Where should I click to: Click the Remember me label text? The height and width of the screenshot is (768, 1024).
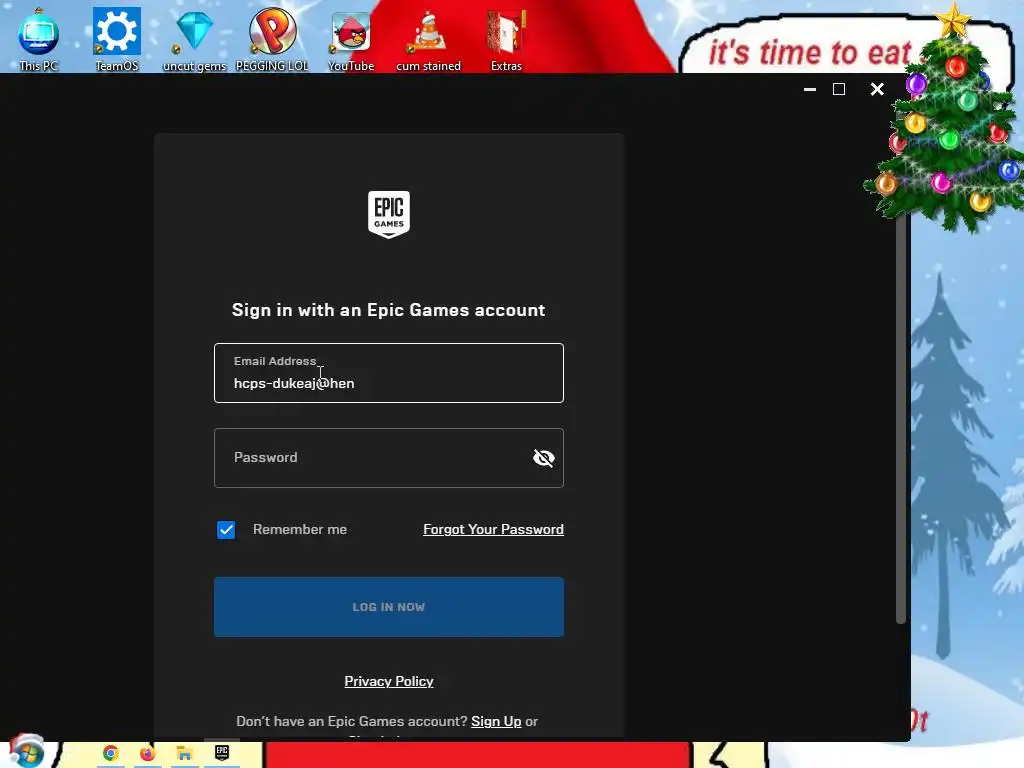coord(300,530)
